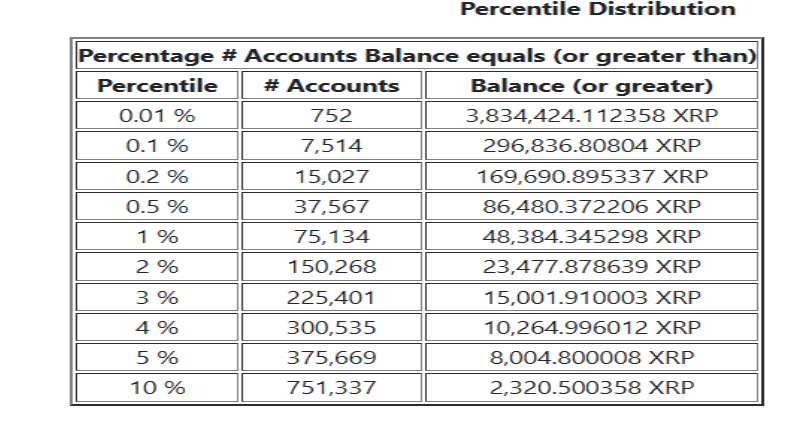Select the Percentile column header
The width and height of the screenshot is (790, 426).
[x=157, y=85]
